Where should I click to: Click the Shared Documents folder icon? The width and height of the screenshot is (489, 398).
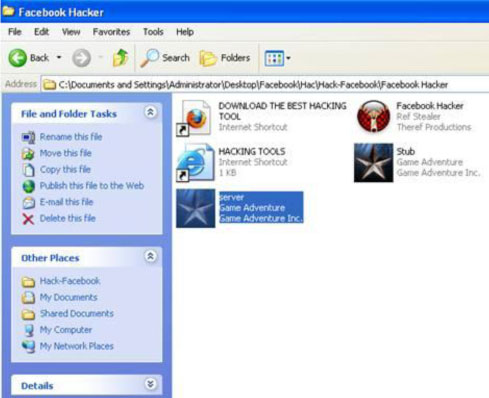pos(28,314)
